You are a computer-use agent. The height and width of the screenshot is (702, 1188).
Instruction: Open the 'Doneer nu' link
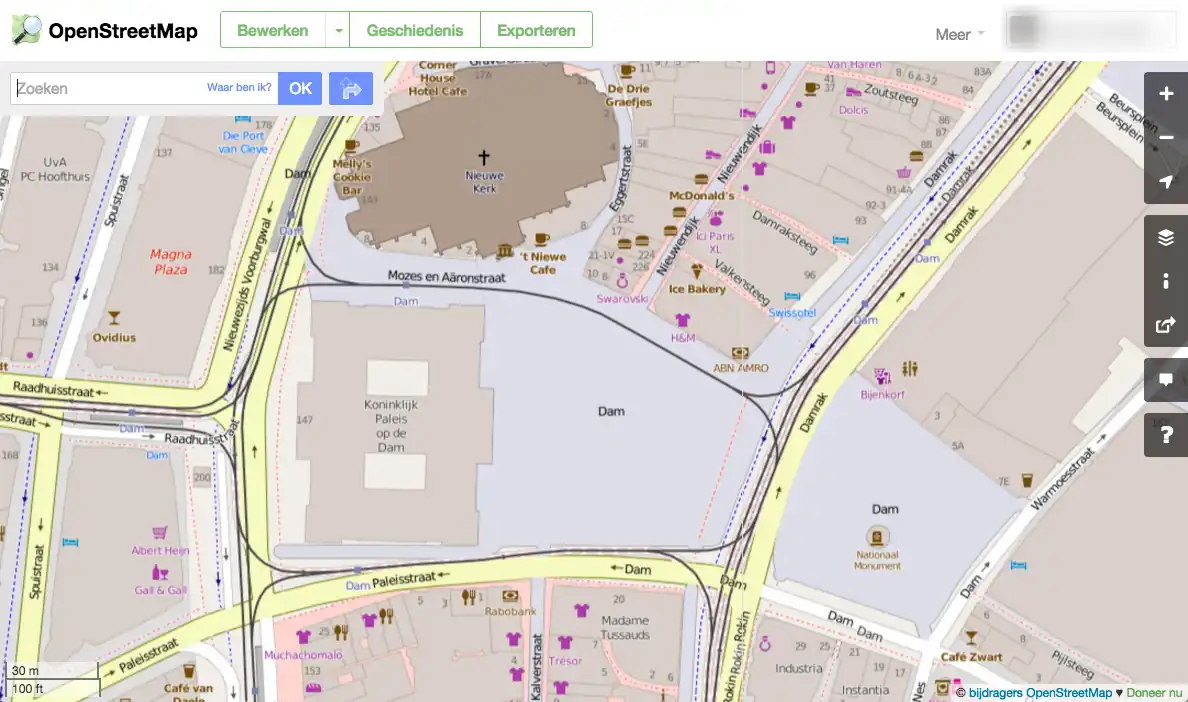(x=1154, y=693)
